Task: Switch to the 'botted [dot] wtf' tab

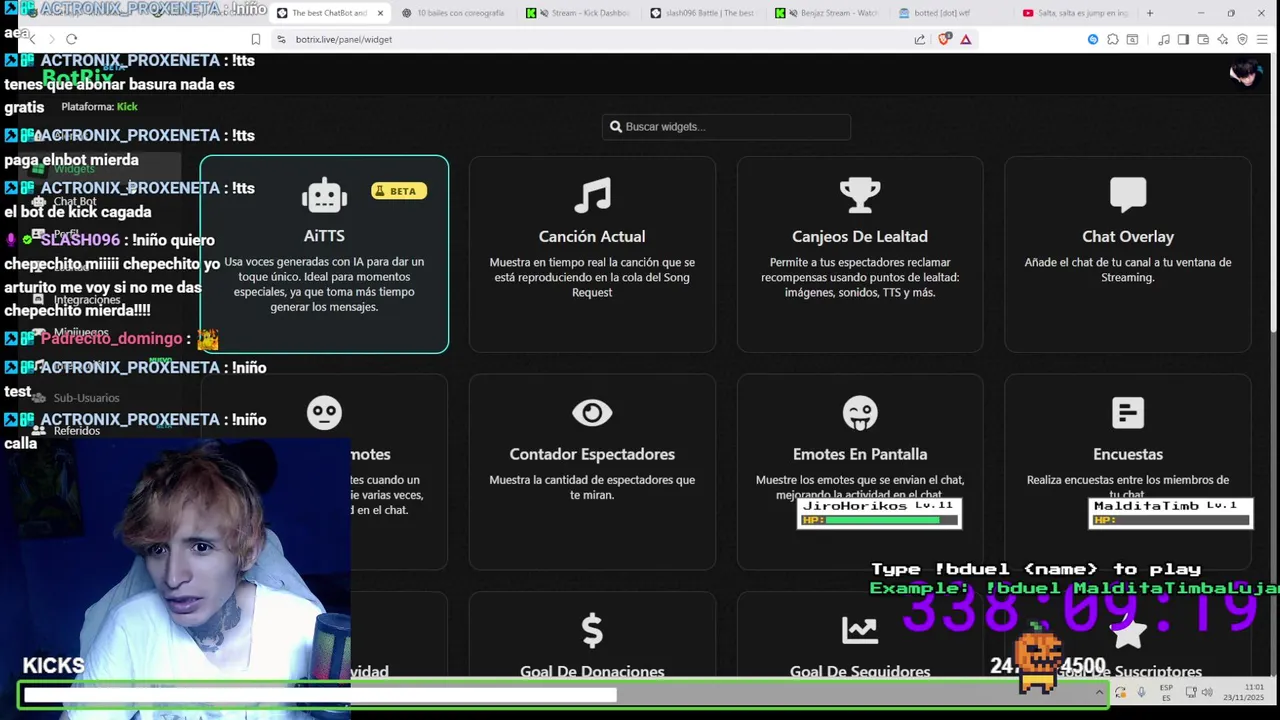Action: [950, 13]
